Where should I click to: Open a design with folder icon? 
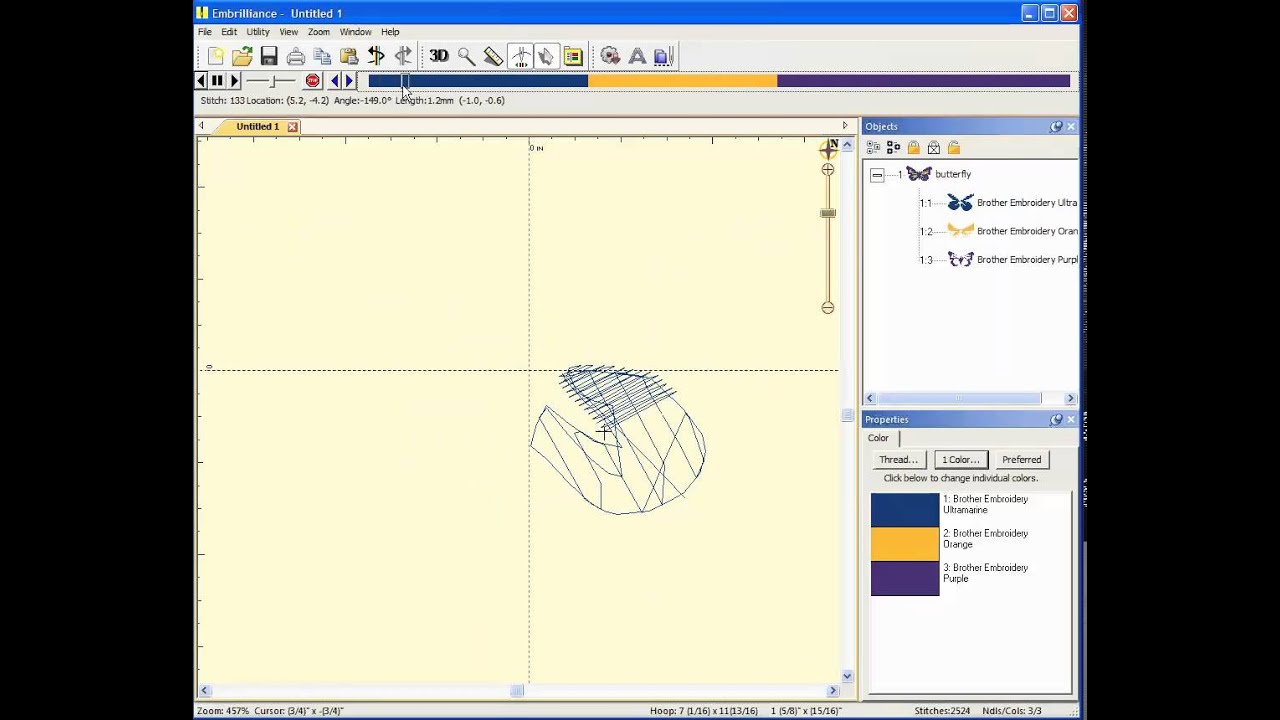pos(242,56)
